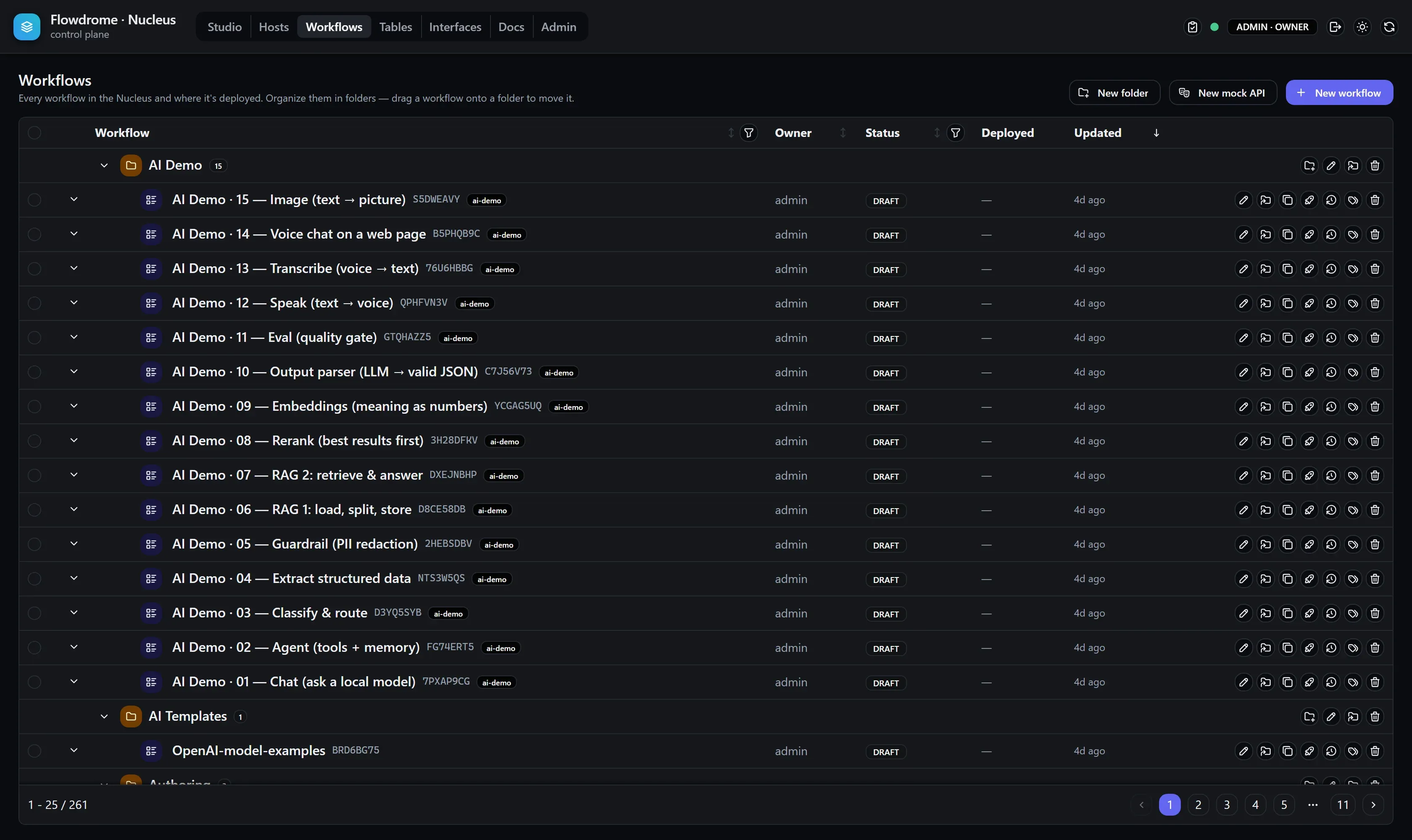The image size is (1412, 840).
Task: Move AI Demo 02 Agent to folder
Action: click(1265, 648)
